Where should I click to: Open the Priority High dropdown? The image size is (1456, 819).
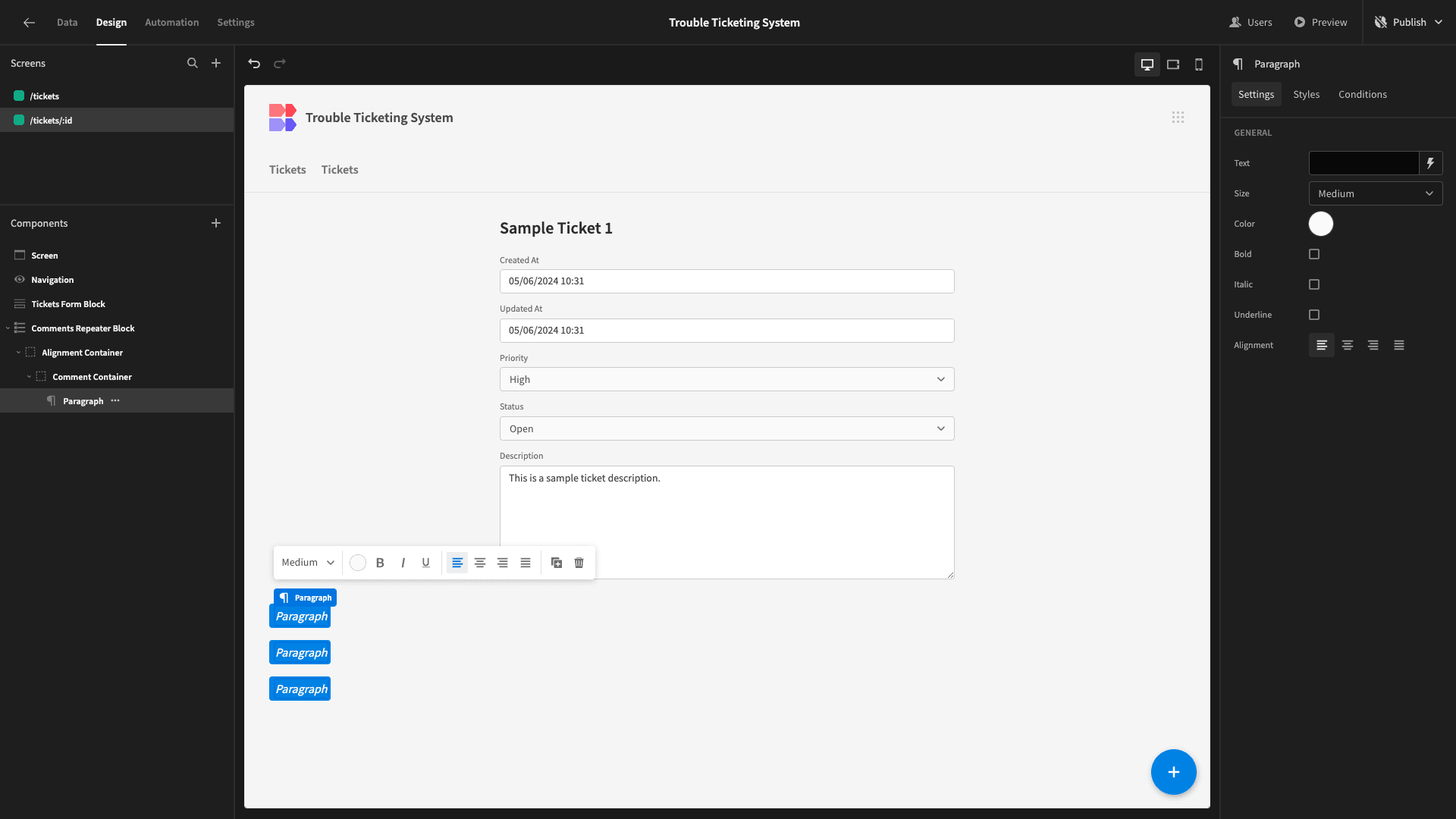pos(726,379)
